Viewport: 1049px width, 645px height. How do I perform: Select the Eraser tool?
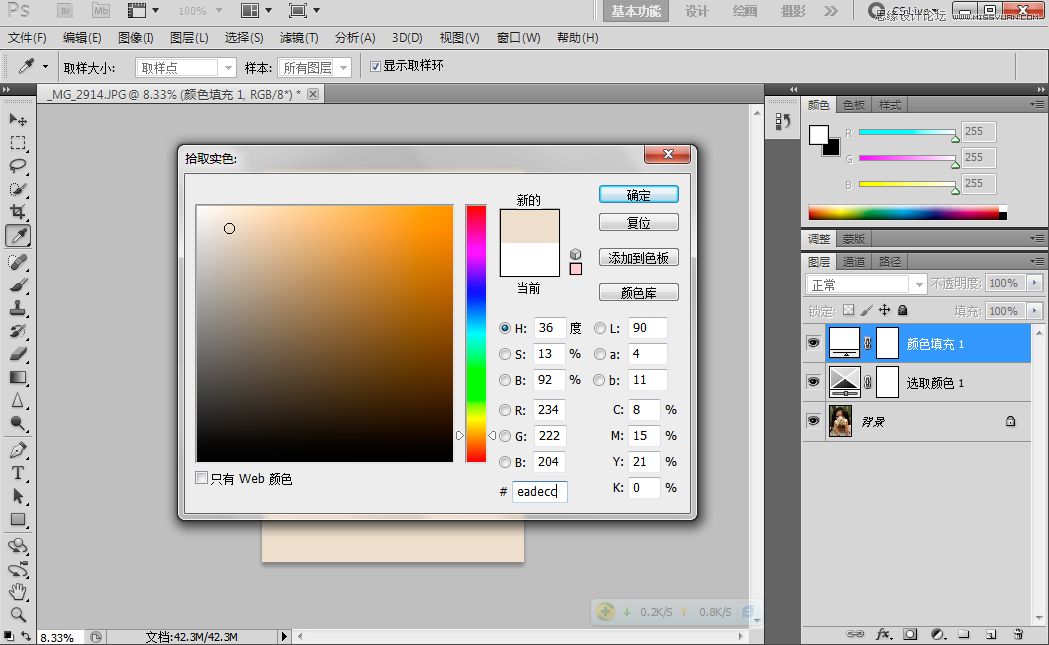18,354
